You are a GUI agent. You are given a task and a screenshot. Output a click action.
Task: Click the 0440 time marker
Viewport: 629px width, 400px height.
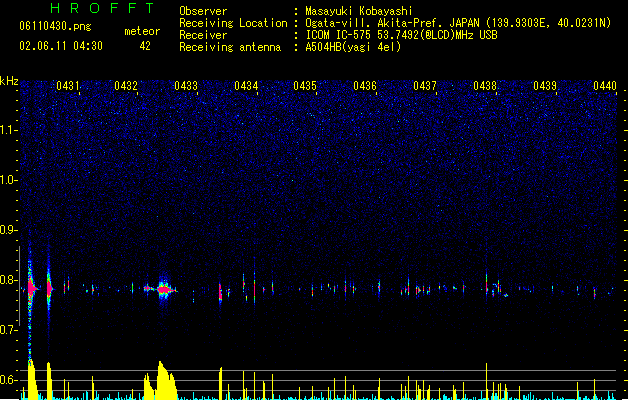(x=605, y=85)
